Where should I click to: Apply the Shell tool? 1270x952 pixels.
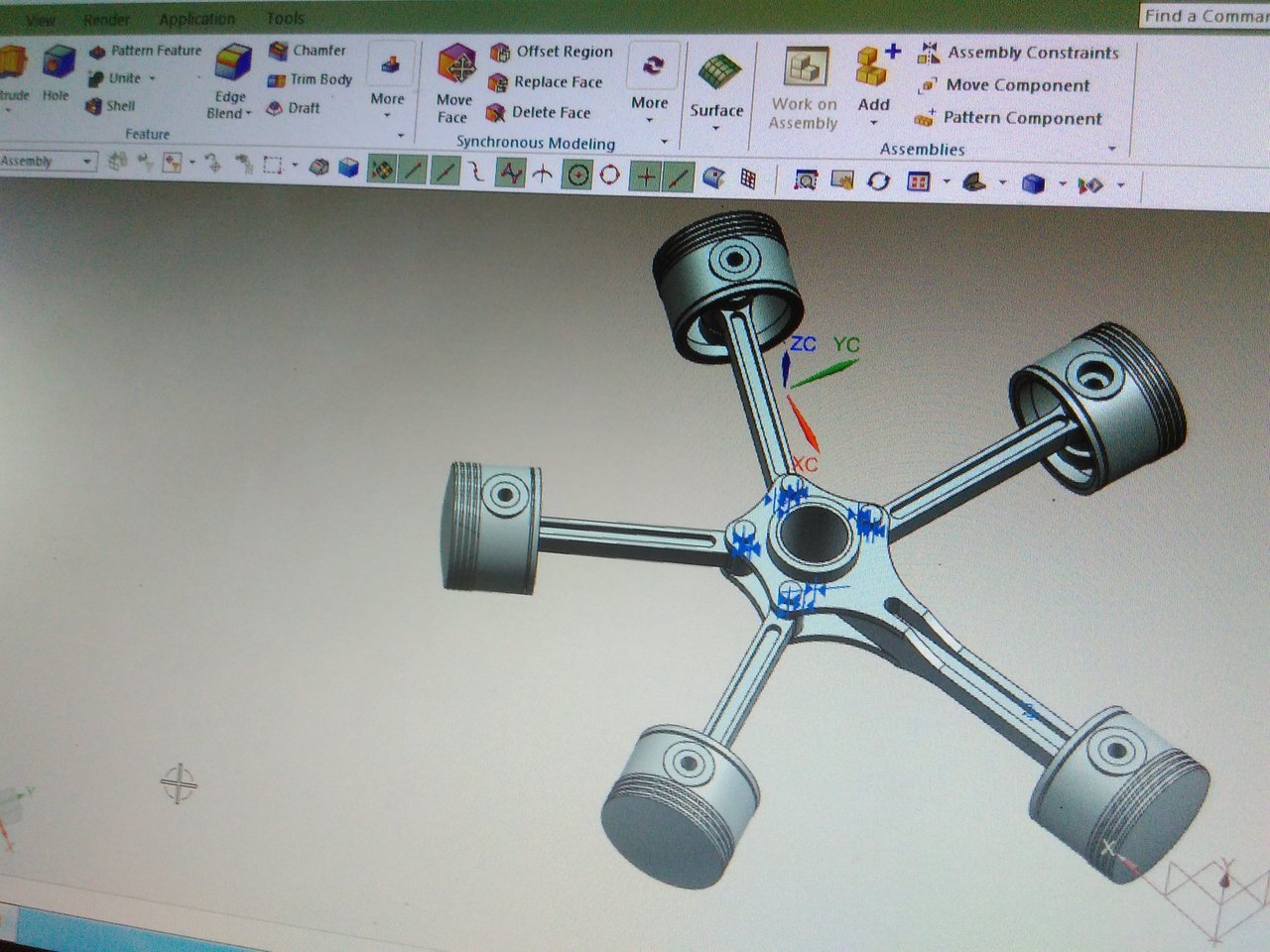(110, 106)
